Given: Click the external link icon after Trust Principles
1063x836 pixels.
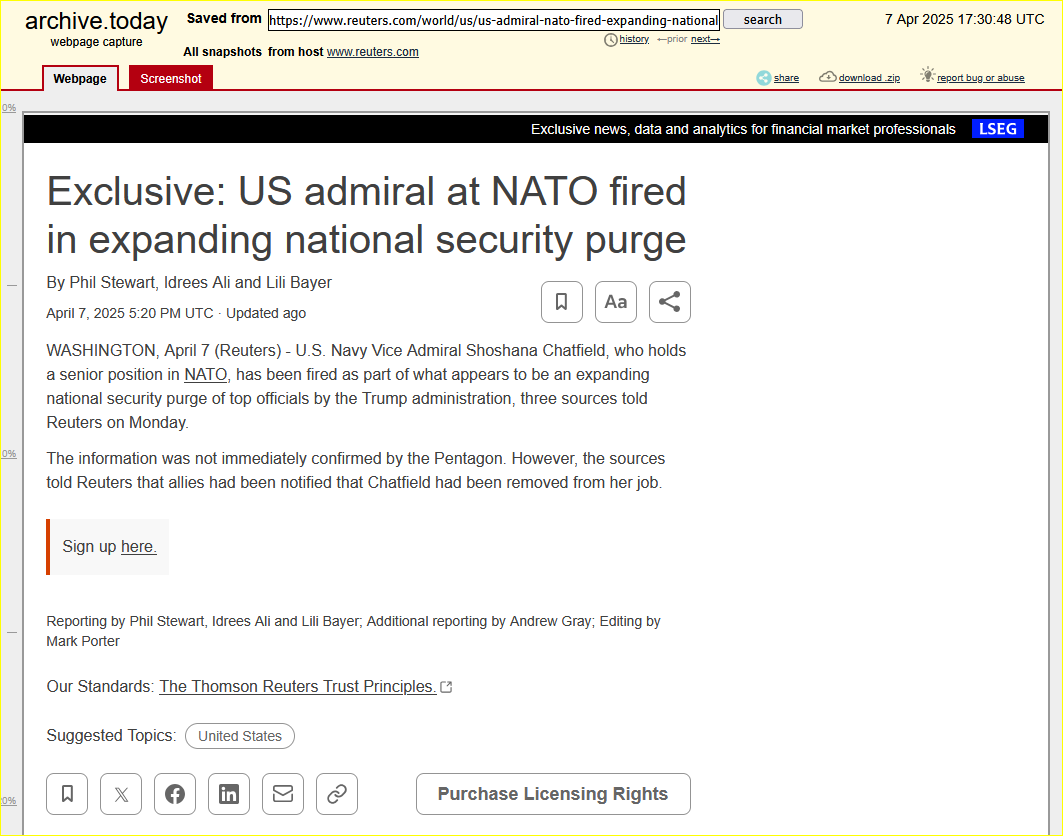Looking at the screenshot, I should coord(446,687).
